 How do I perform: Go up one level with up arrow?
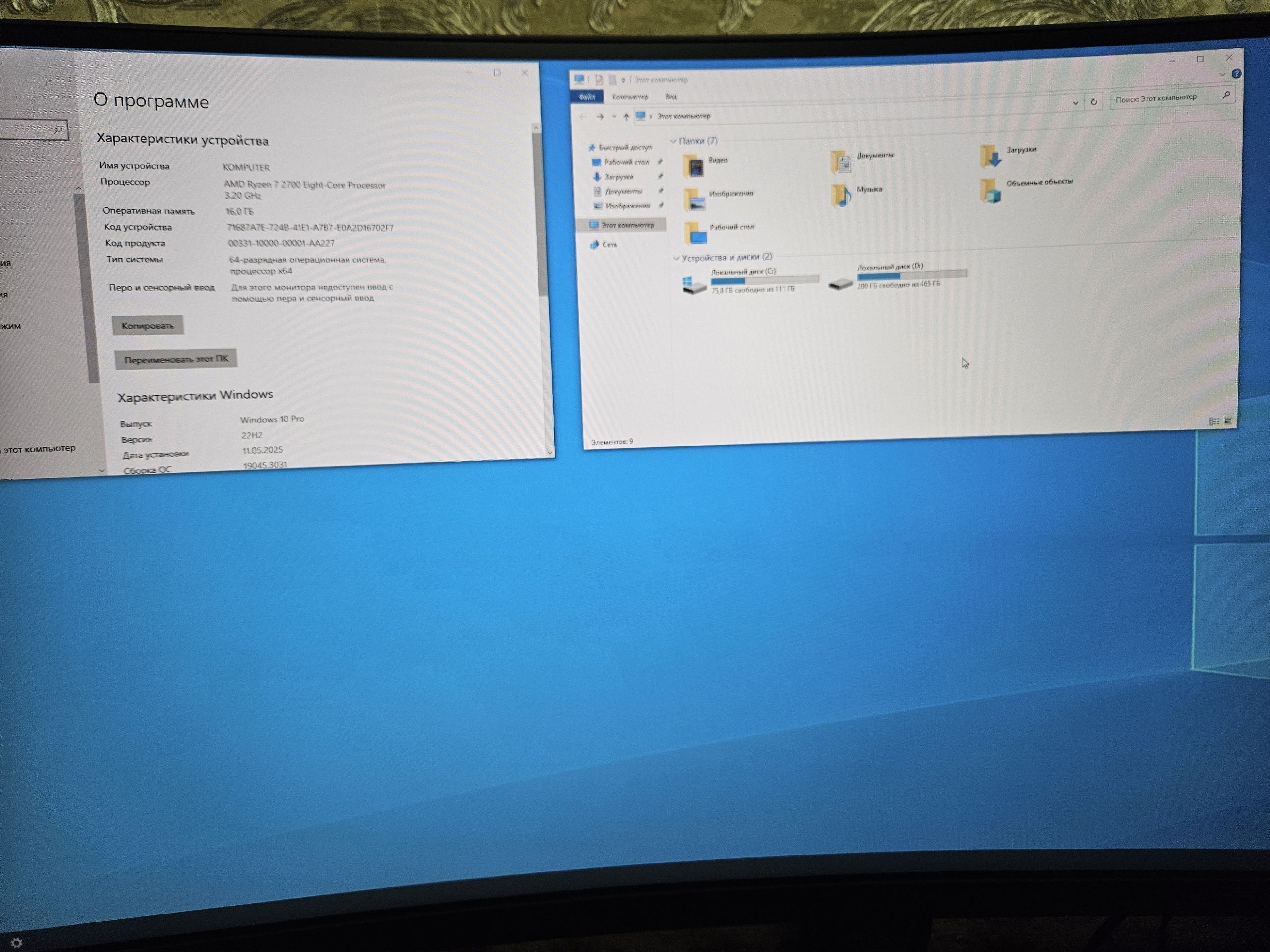pyautogui.click(x=627, y=117)
